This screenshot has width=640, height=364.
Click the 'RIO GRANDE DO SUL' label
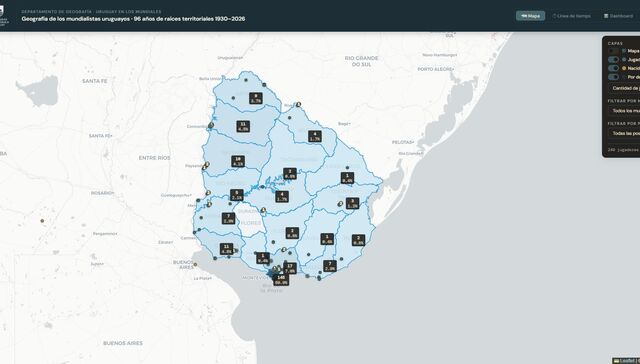point(361,61)
